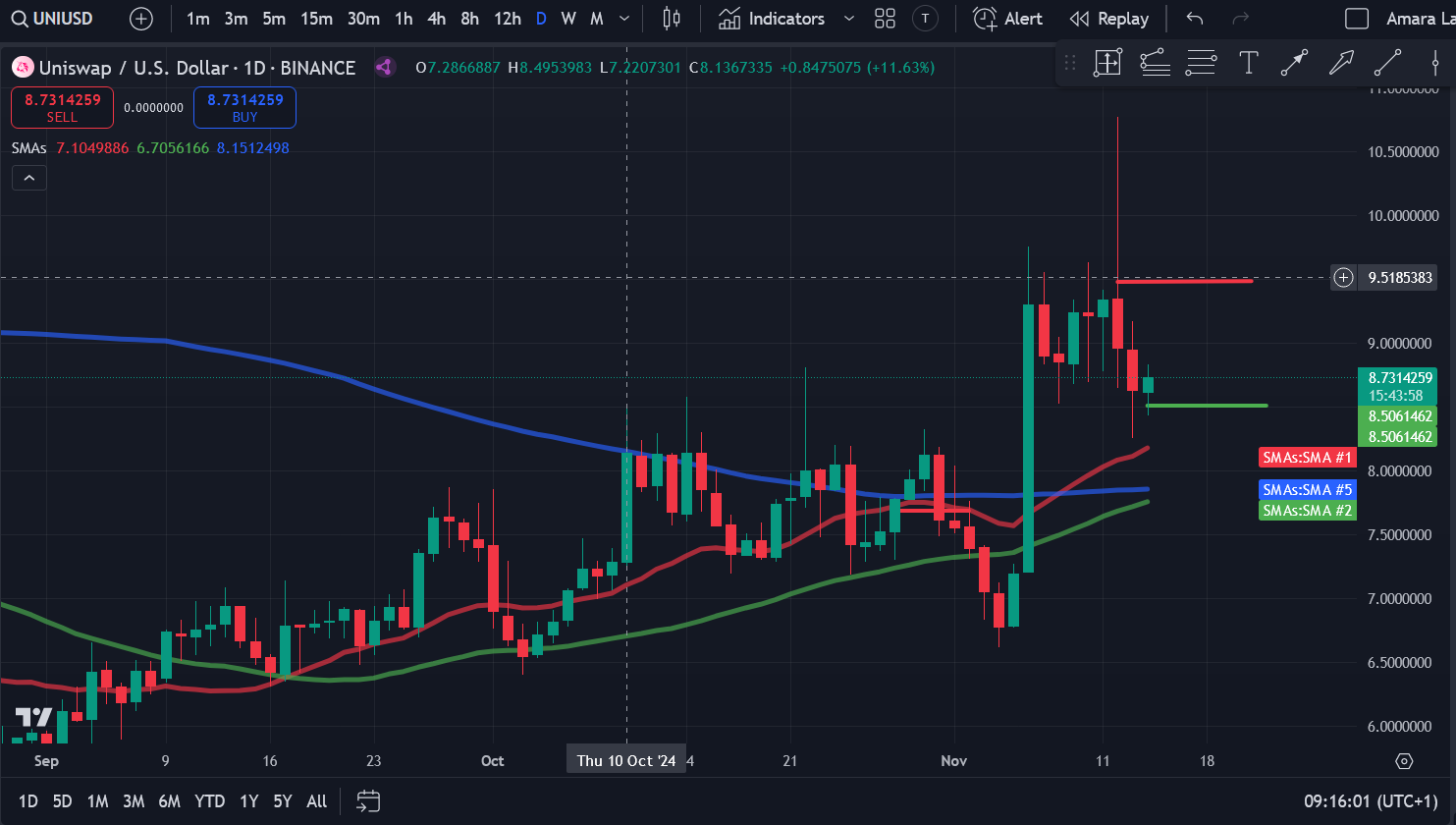Select the 5m timeframe
Screen dimensions: 1456x825
point(274,19)
